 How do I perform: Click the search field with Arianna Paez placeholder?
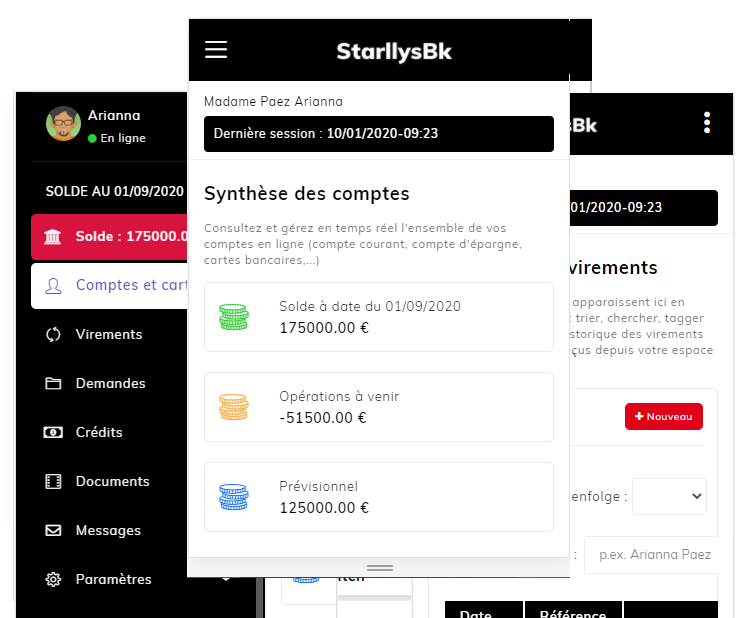click(650, 555)
